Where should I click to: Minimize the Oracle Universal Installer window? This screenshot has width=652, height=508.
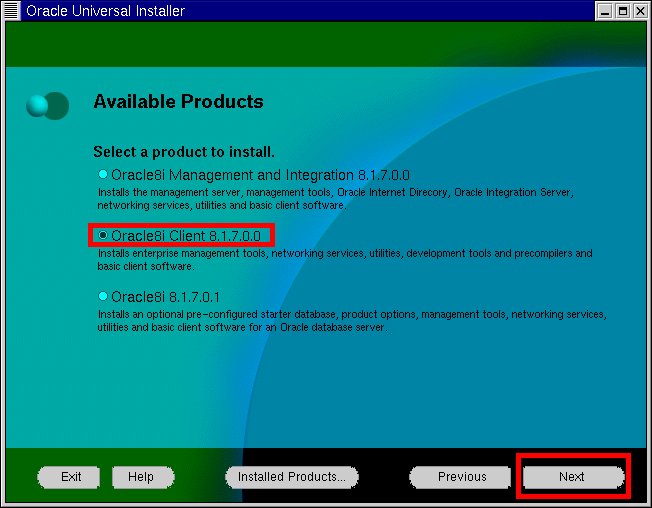605,11
